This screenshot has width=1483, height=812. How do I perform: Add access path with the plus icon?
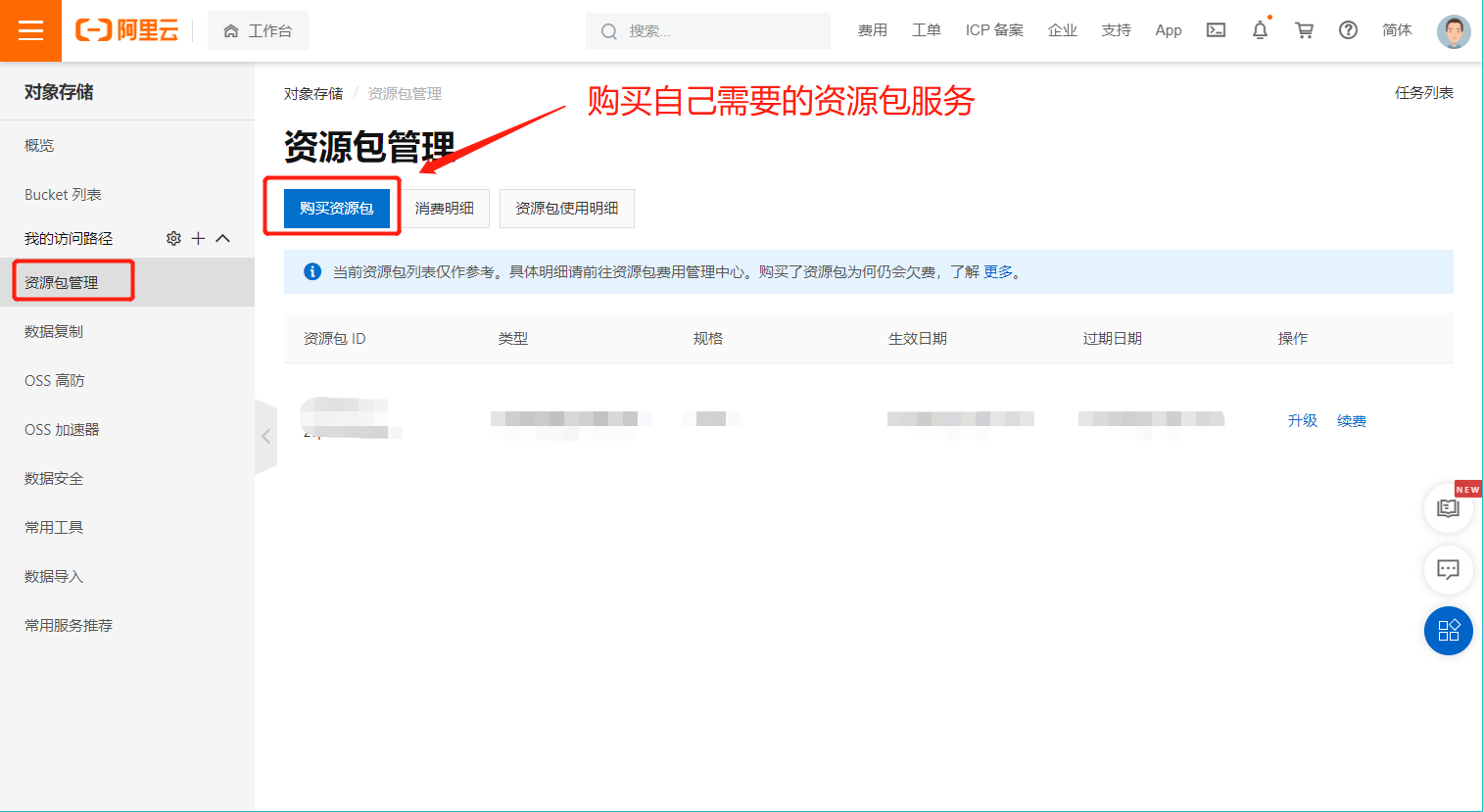(x=198, y=237)
